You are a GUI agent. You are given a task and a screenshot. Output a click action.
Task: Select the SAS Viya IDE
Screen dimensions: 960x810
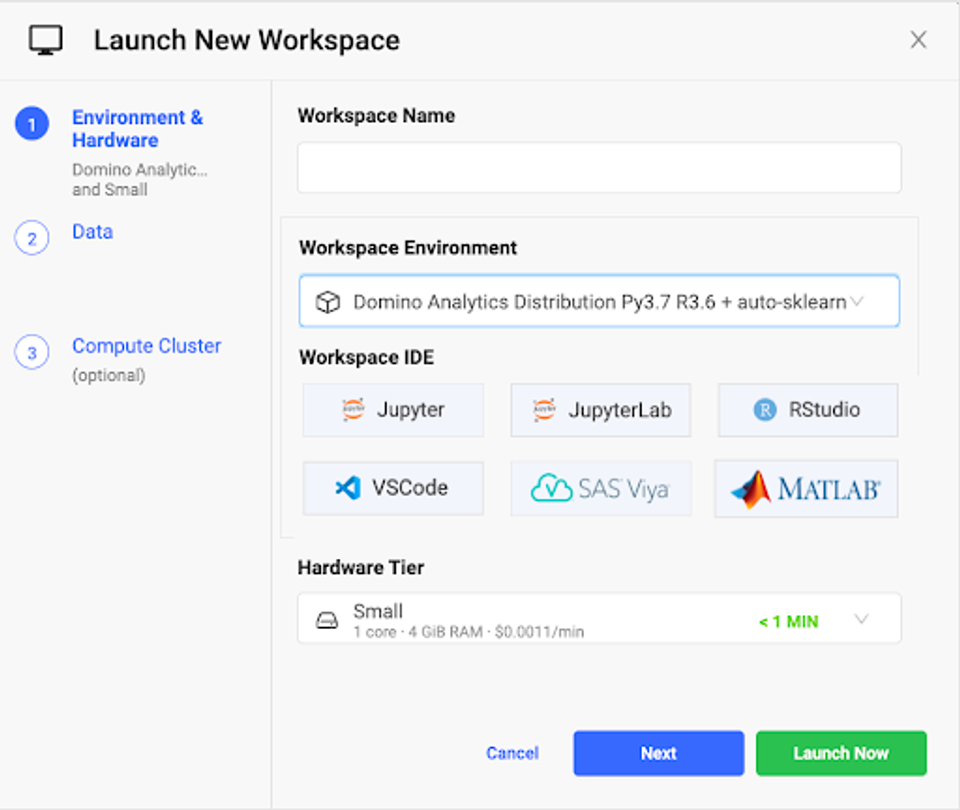601,488
